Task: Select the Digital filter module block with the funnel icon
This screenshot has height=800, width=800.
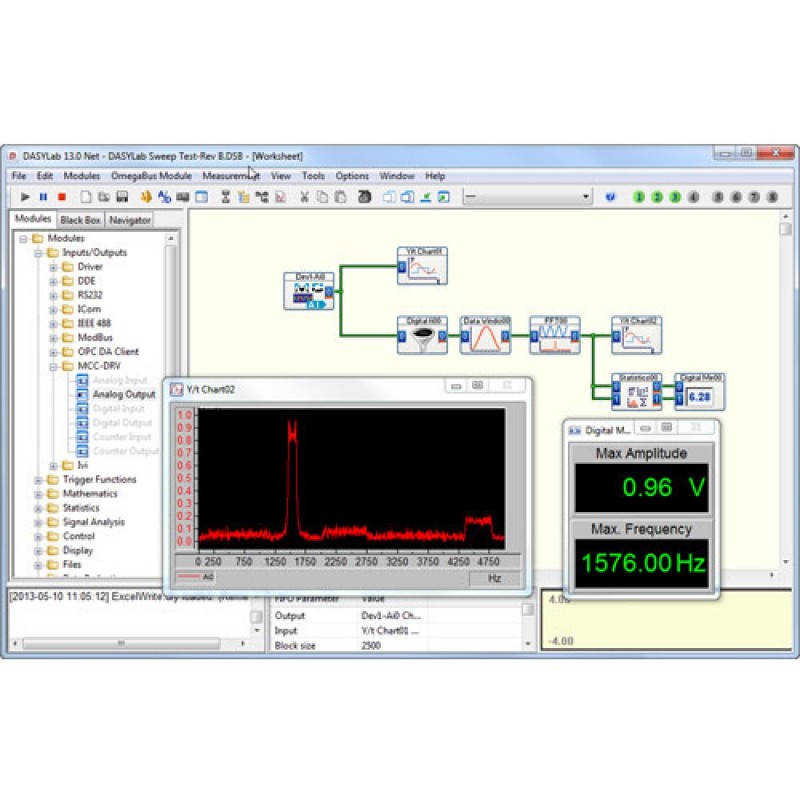Action: 422,335
